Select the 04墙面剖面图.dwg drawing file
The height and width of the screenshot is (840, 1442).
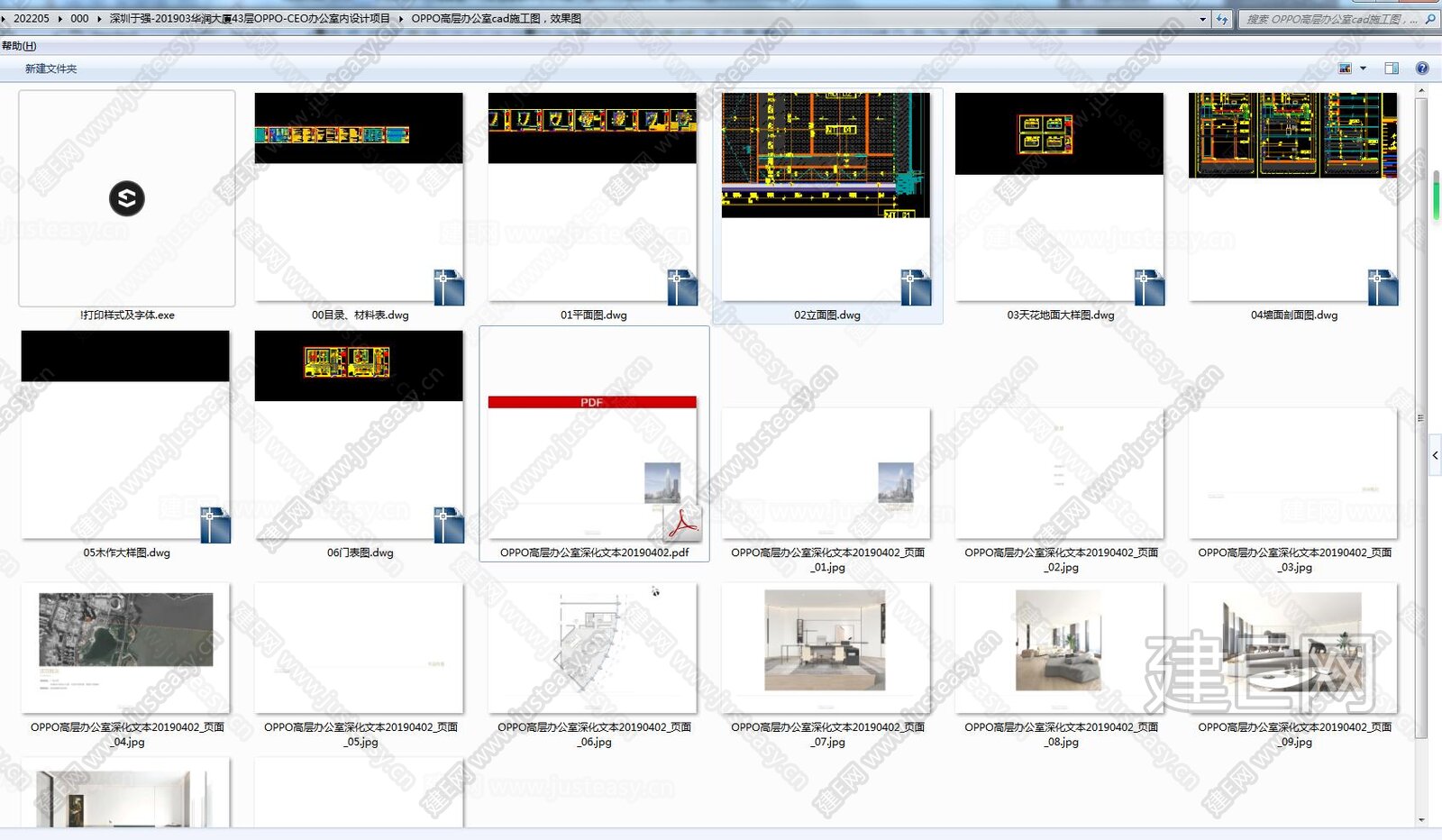tap(1294, 206)
